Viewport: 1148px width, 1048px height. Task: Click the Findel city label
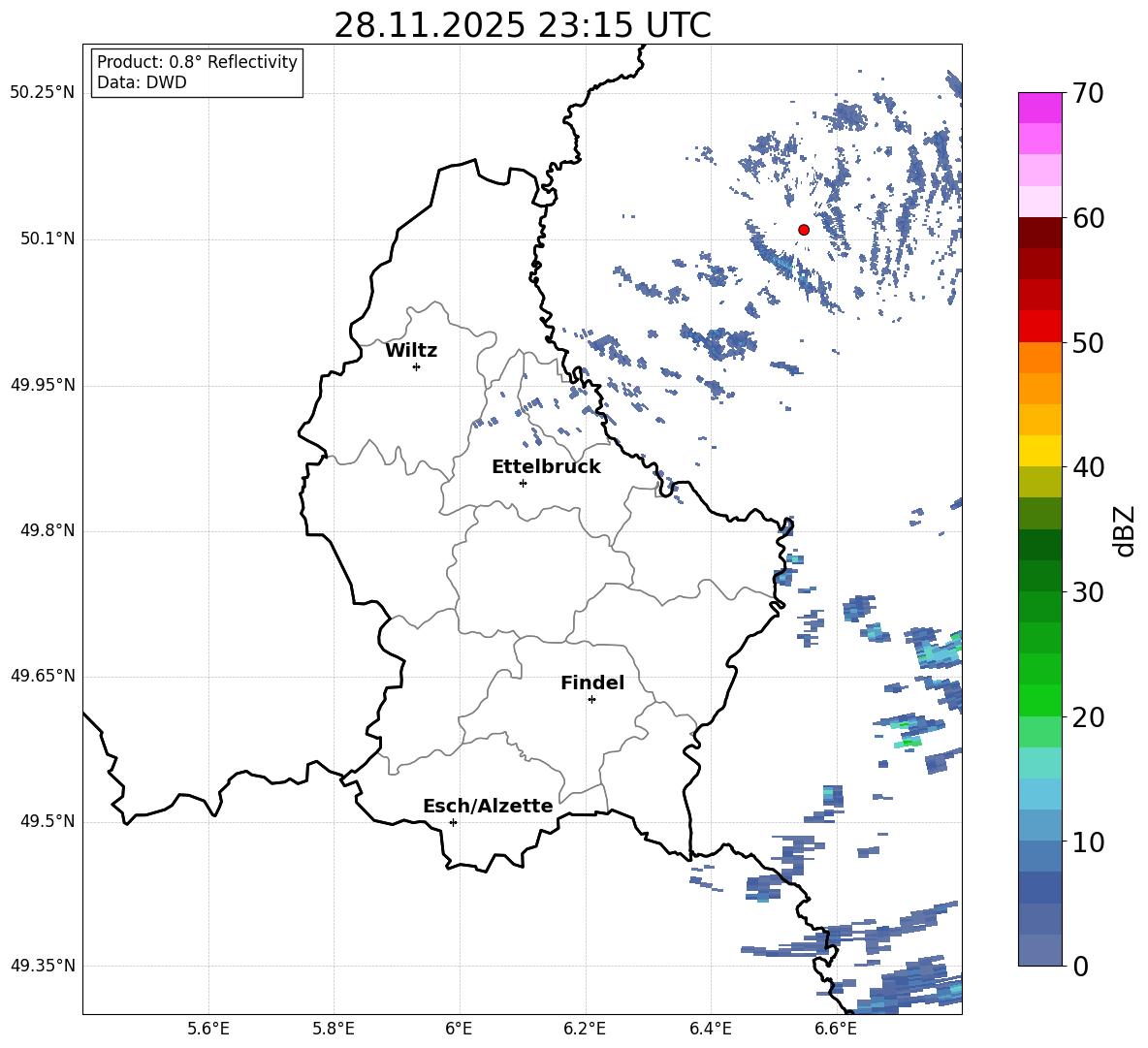pyautogui.click(x=592, y=683)
